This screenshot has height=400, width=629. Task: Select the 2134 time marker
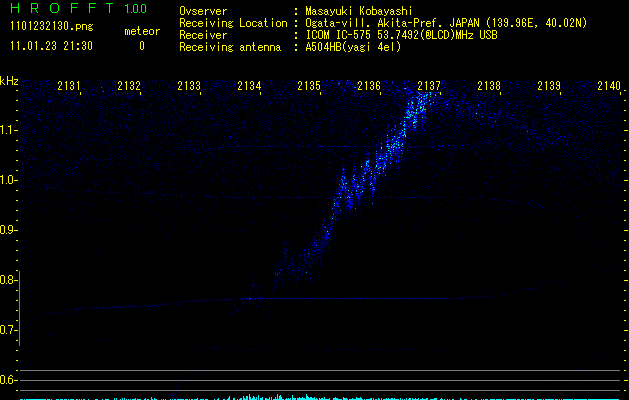point(249,87)
